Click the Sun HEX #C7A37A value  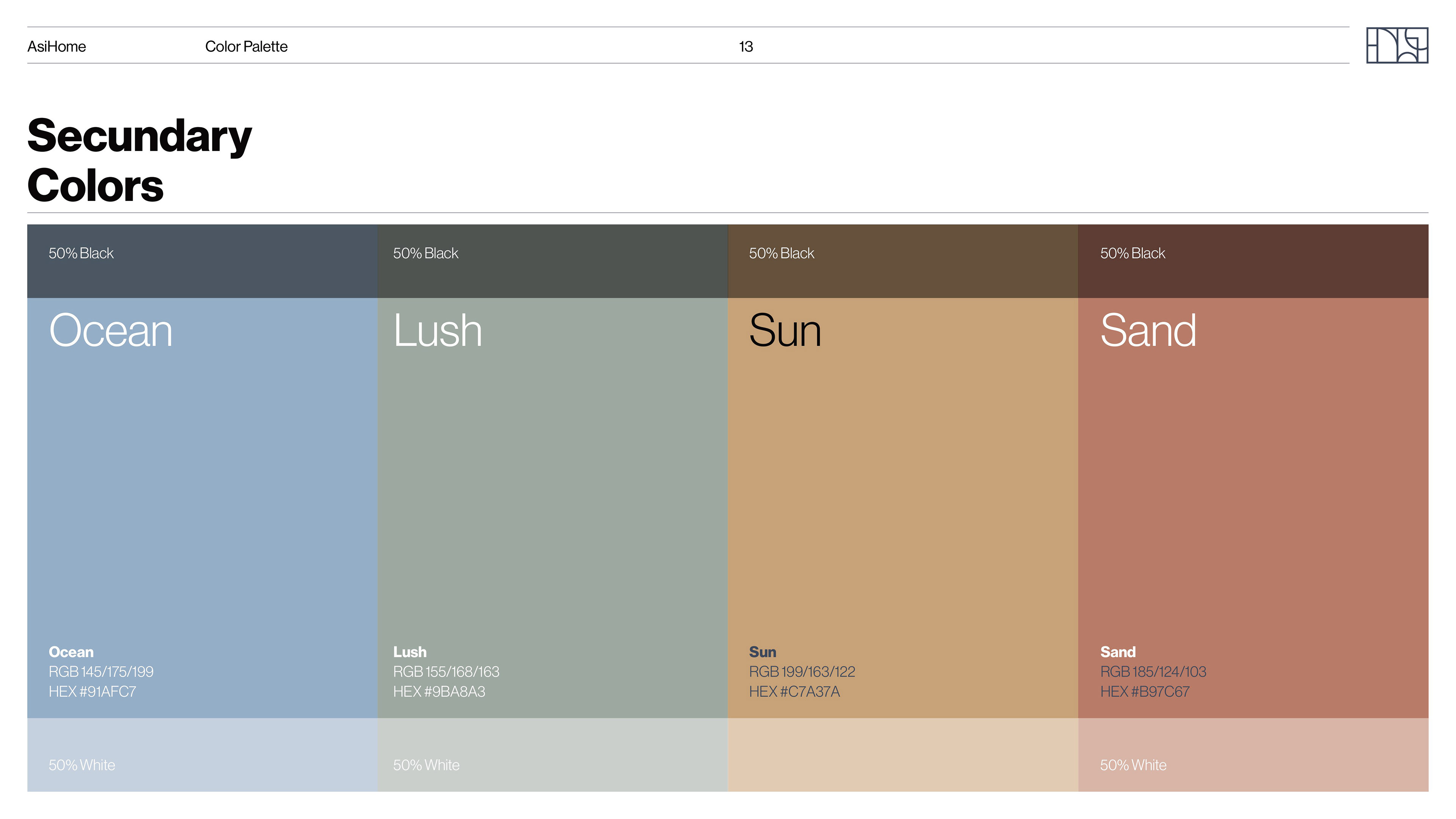[794, 691]
